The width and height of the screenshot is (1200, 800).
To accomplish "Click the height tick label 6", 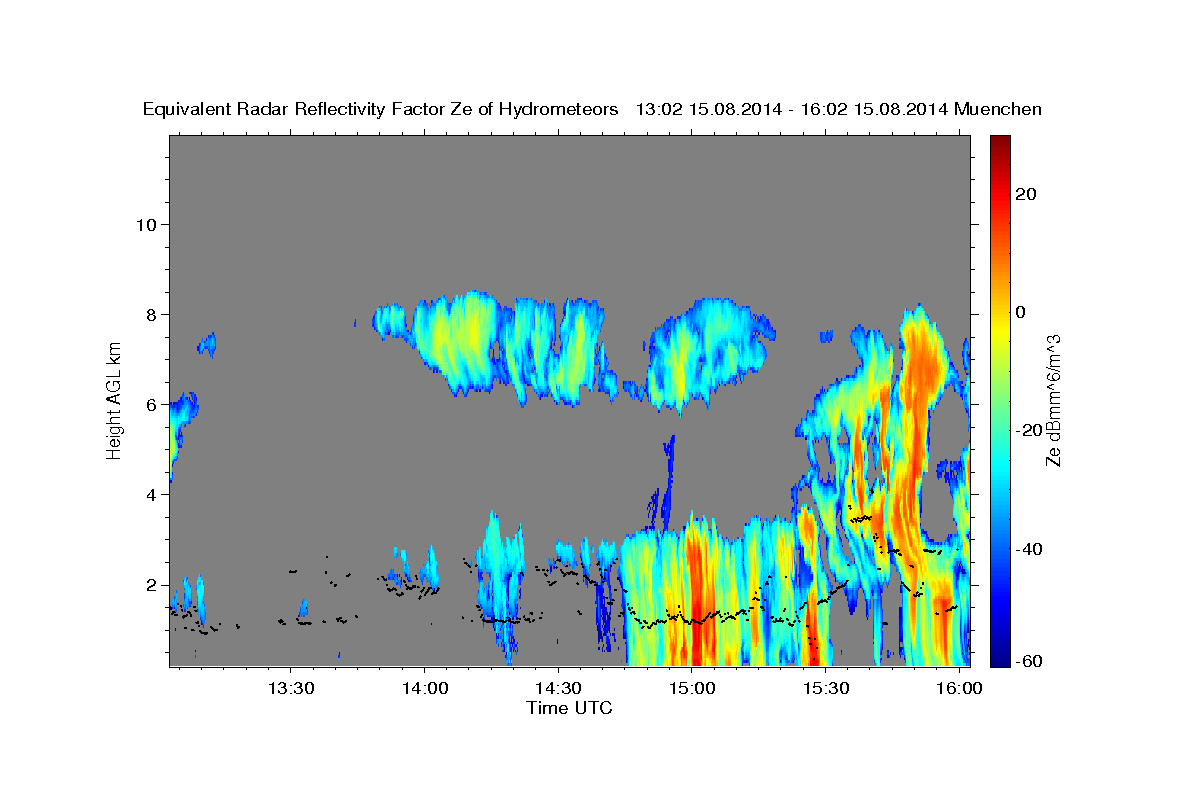I will pyautogui.click(x=152, y=405).
